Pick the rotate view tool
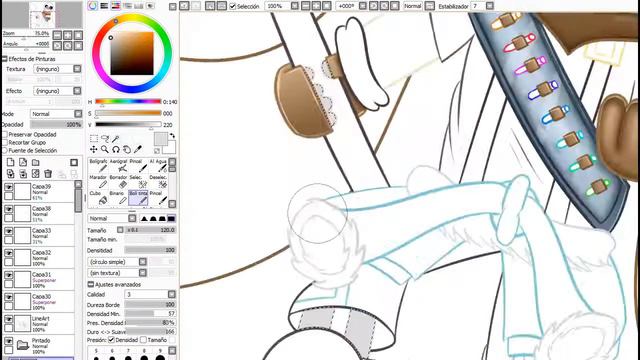Screen dimensions: 640x360 (116, 149)
